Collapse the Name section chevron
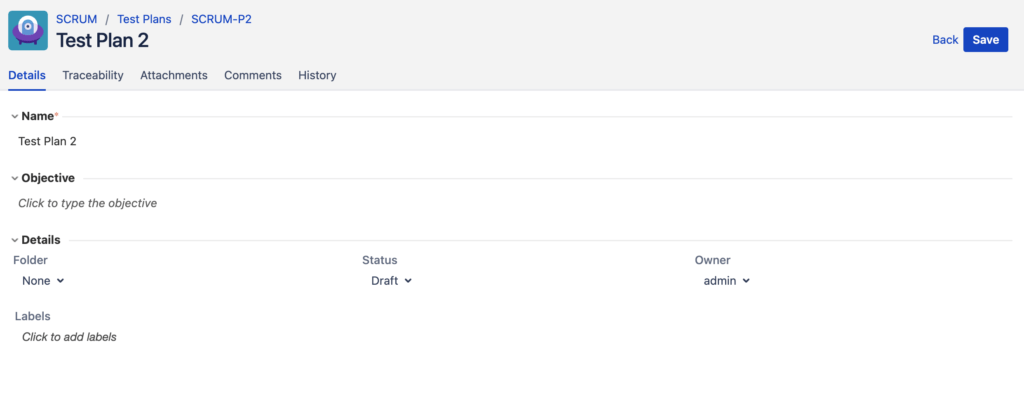 click(x=14, y=117)
